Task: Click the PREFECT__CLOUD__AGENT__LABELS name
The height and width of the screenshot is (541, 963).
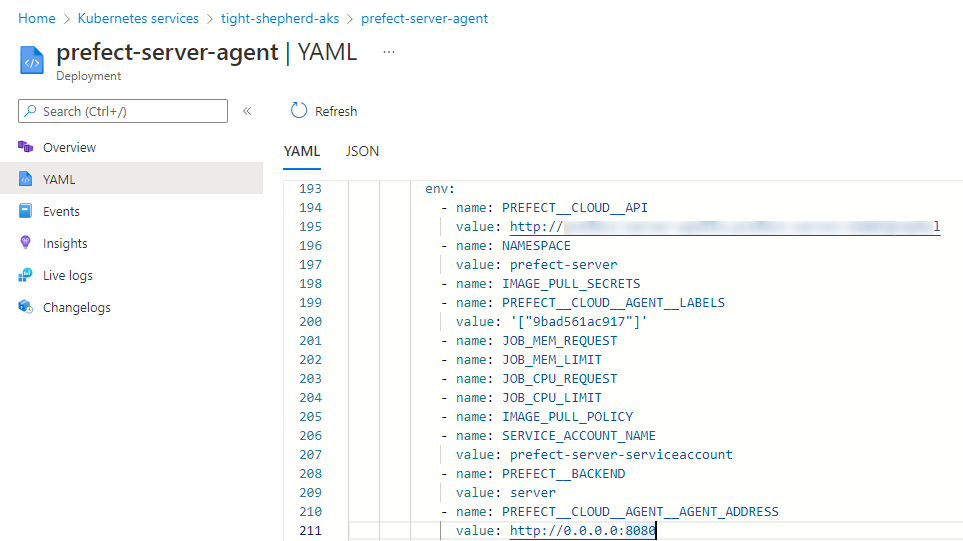Action: point(614,303)
